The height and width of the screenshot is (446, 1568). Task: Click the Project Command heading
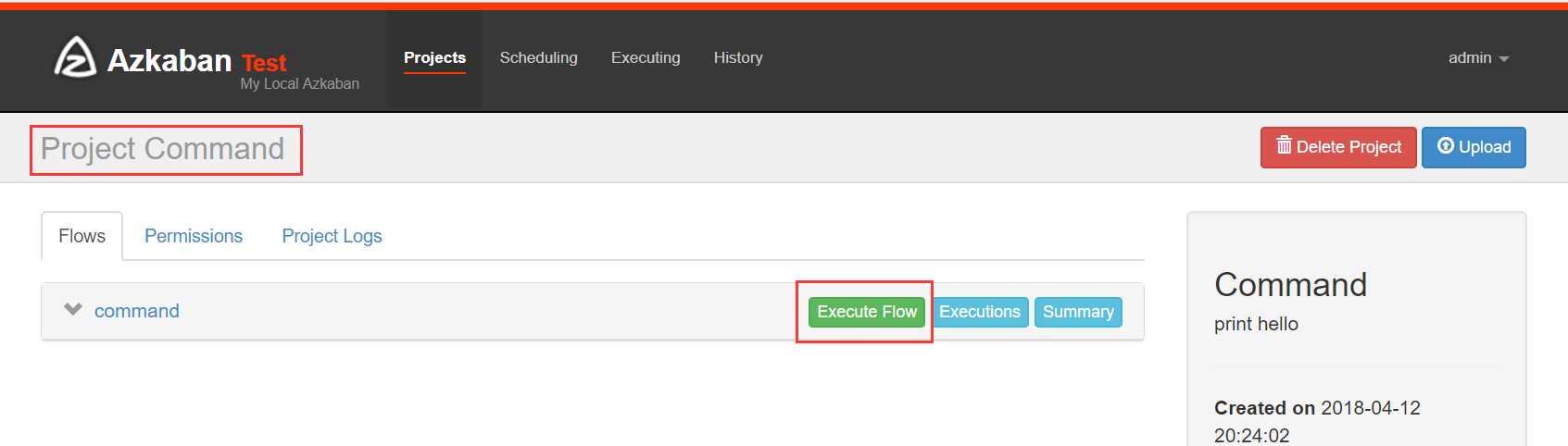163,149
